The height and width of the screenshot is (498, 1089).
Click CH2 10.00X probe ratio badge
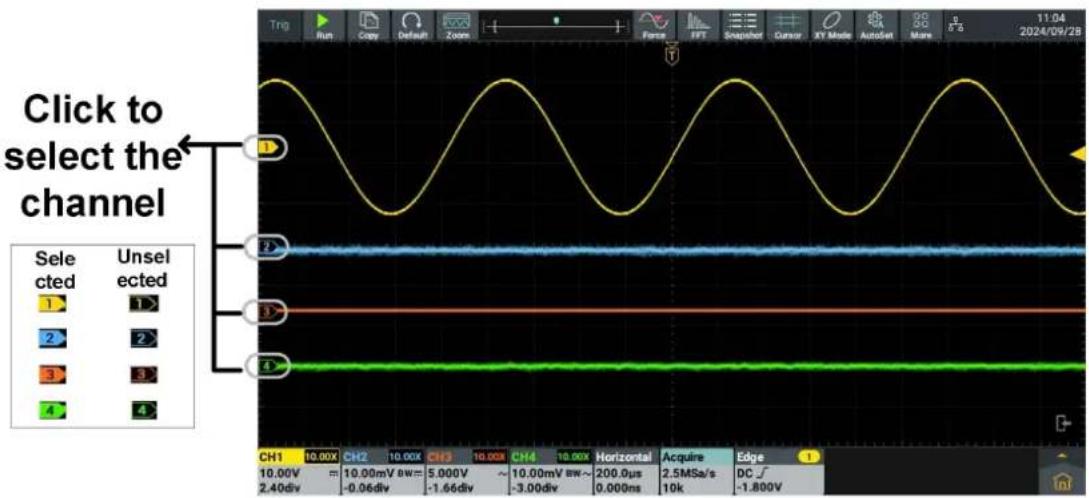404,457
